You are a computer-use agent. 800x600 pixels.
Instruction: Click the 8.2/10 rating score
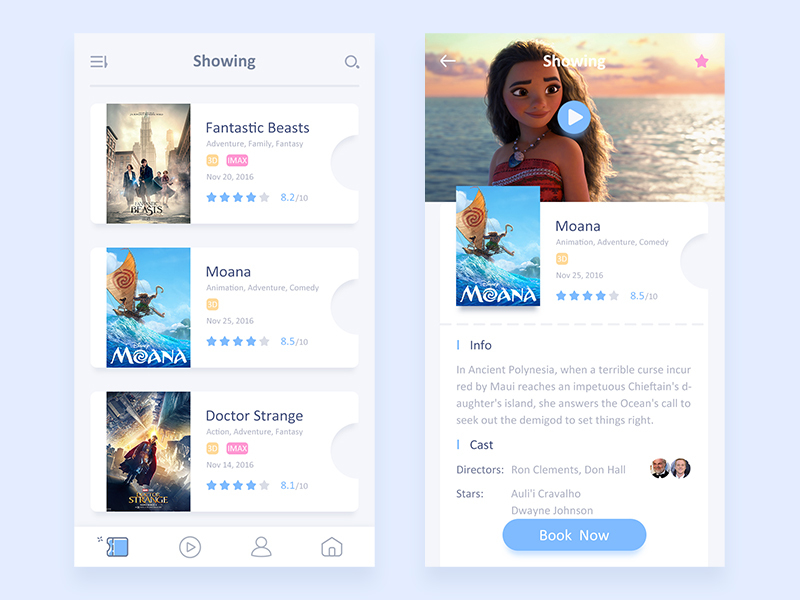pyautogui.click(x=294, y=197)
